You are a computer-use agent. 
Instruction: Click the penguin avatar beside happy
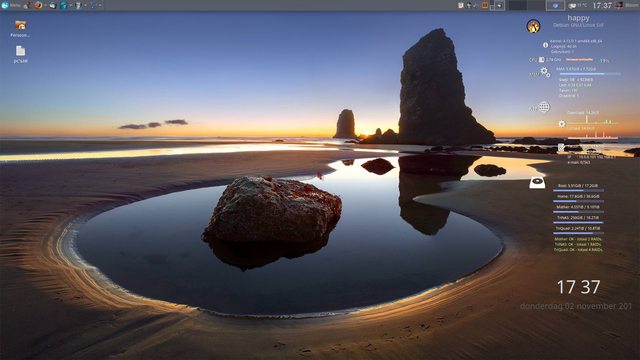(533, 26)
